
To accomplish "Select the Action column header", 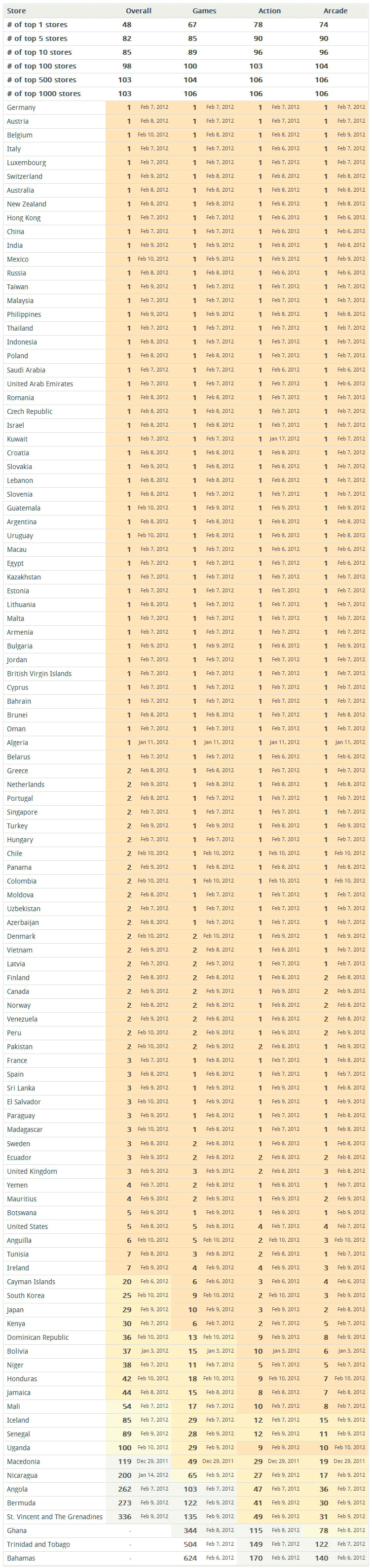I will 269,11.
